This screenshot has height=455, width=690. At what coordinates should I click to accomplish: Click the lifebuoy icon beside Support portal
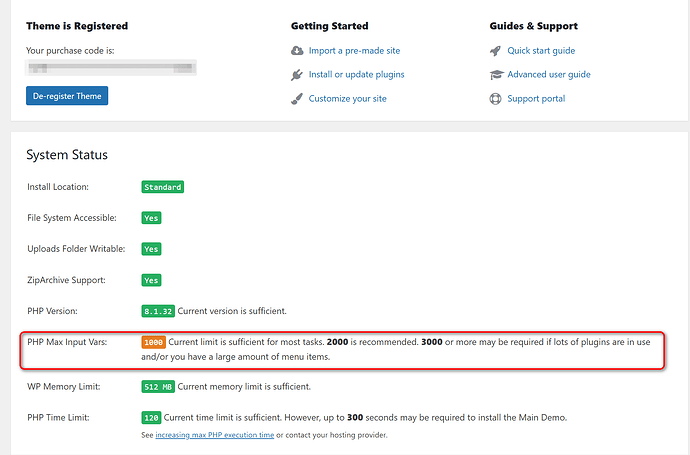point(495,99)
